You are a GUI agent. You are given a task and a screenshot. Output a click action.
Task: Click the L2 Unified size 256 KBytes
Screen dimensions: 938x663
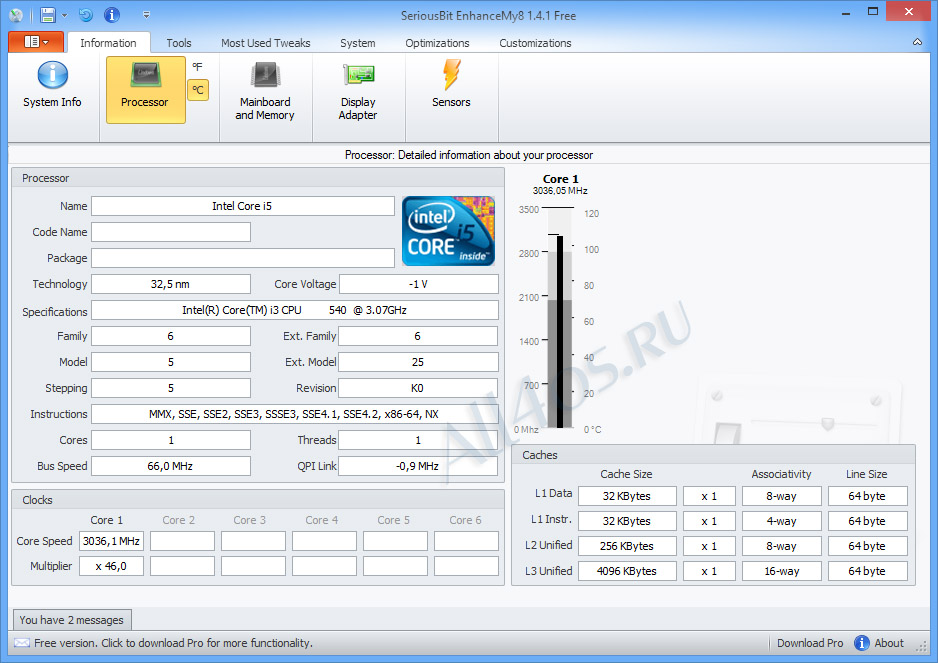627,546
